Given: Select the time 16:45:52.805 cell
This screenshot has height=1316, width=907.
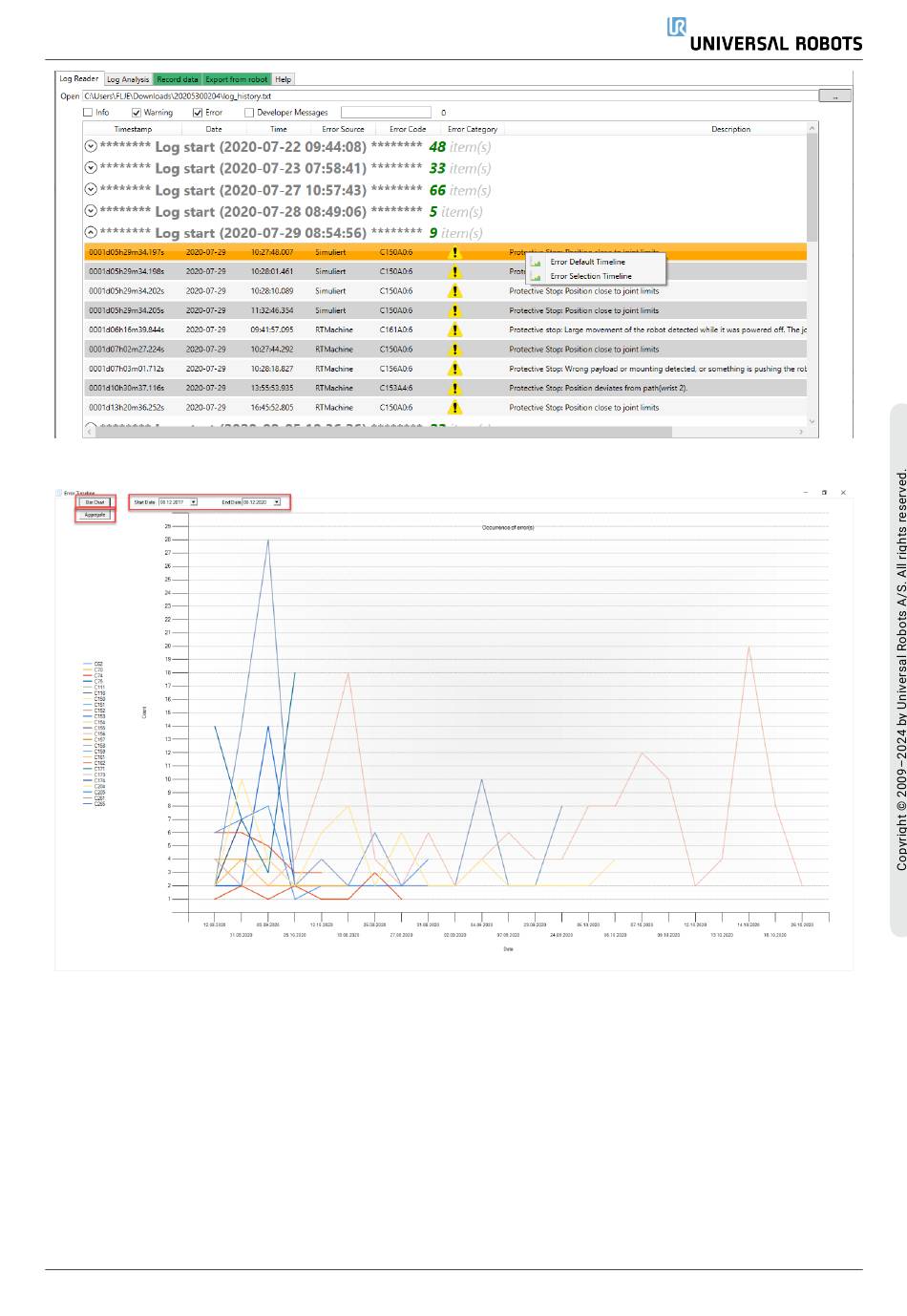Looking at the screenshot, I should (272, 408).
